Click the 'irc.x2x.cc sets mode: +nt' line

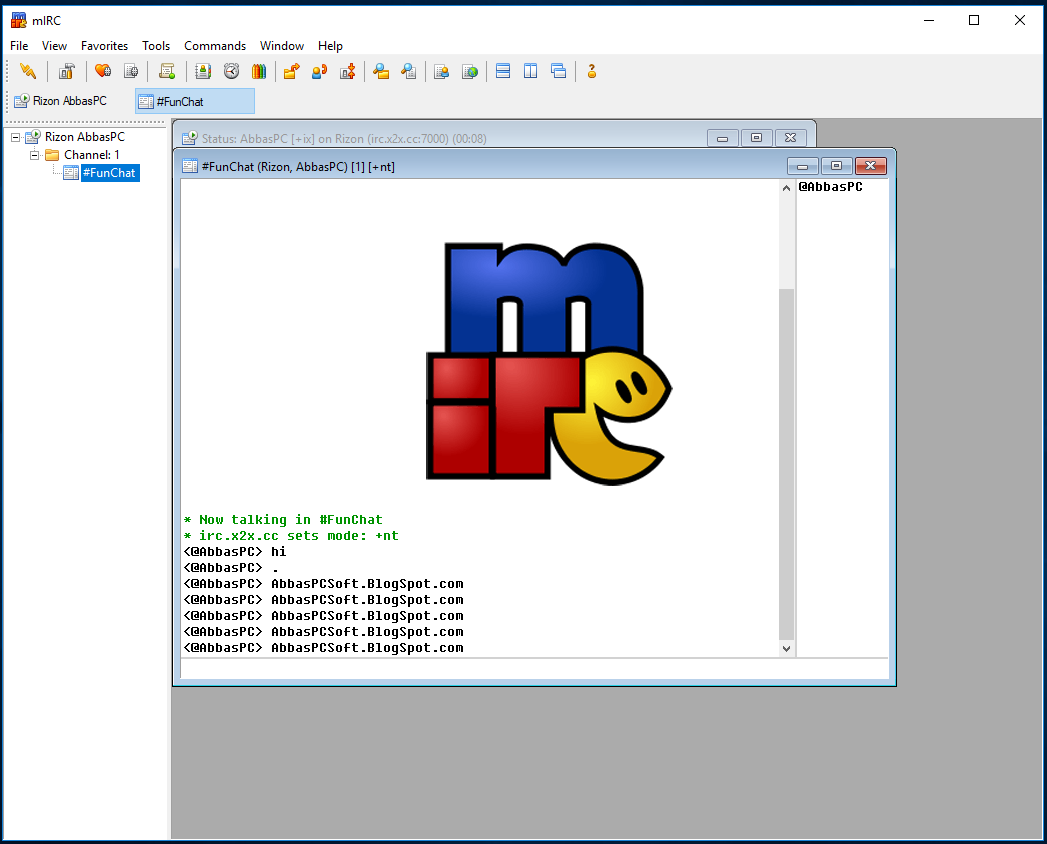tap(292, 536)
